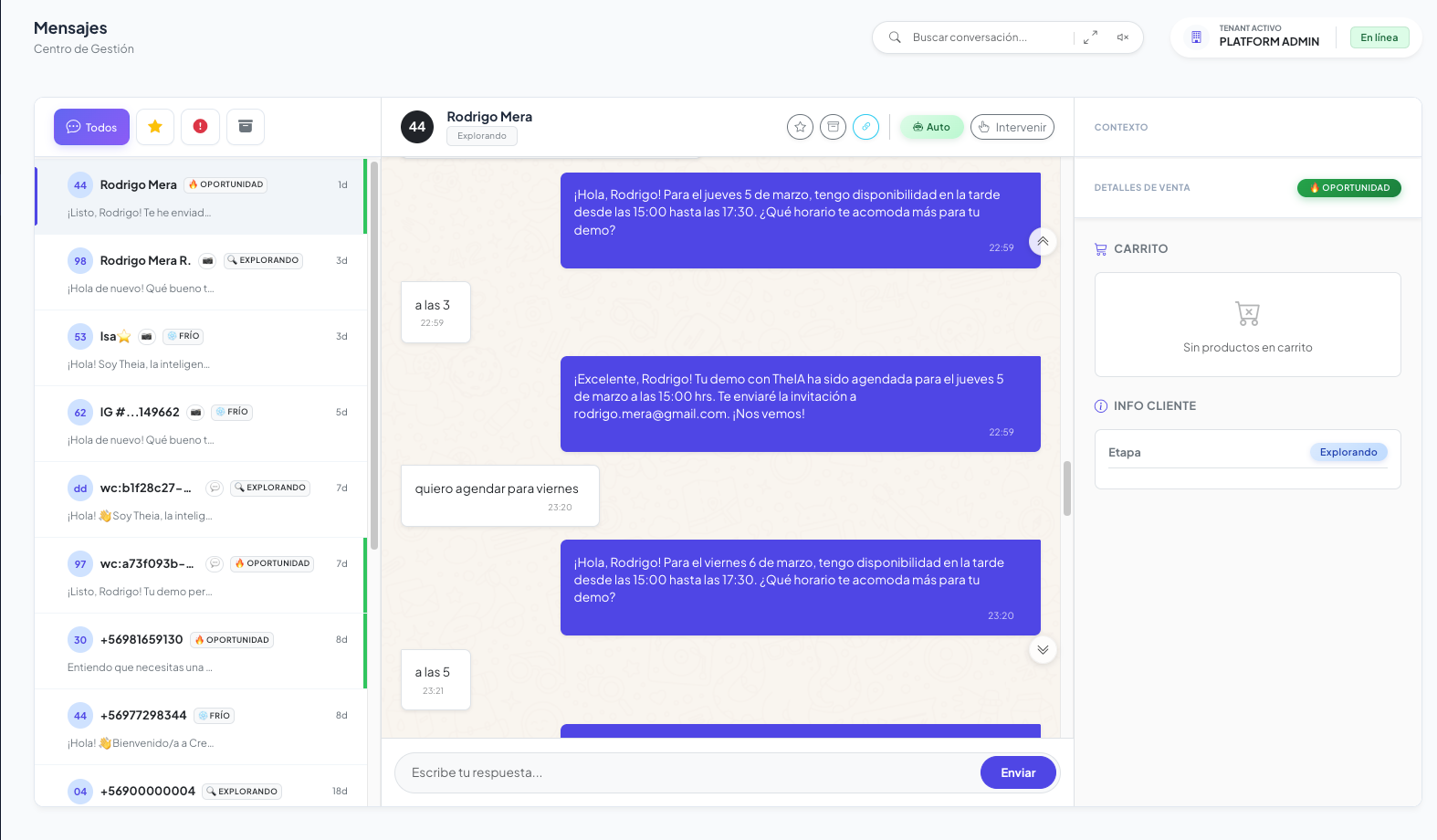This screenshot has width=1437, height=840.
Task: Click EXPLORANDO badge on Rodrigo Mera R. row
Action: tap(263, 260)
